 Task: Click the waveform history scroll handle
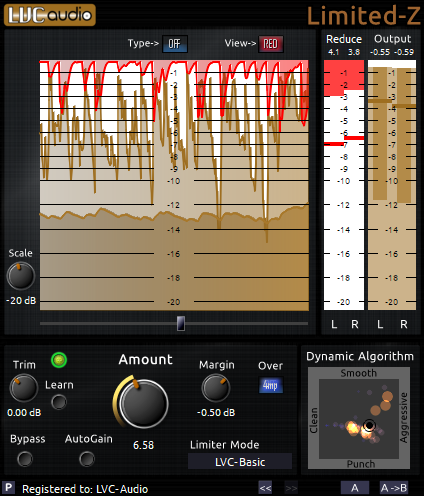click(181, 323)
